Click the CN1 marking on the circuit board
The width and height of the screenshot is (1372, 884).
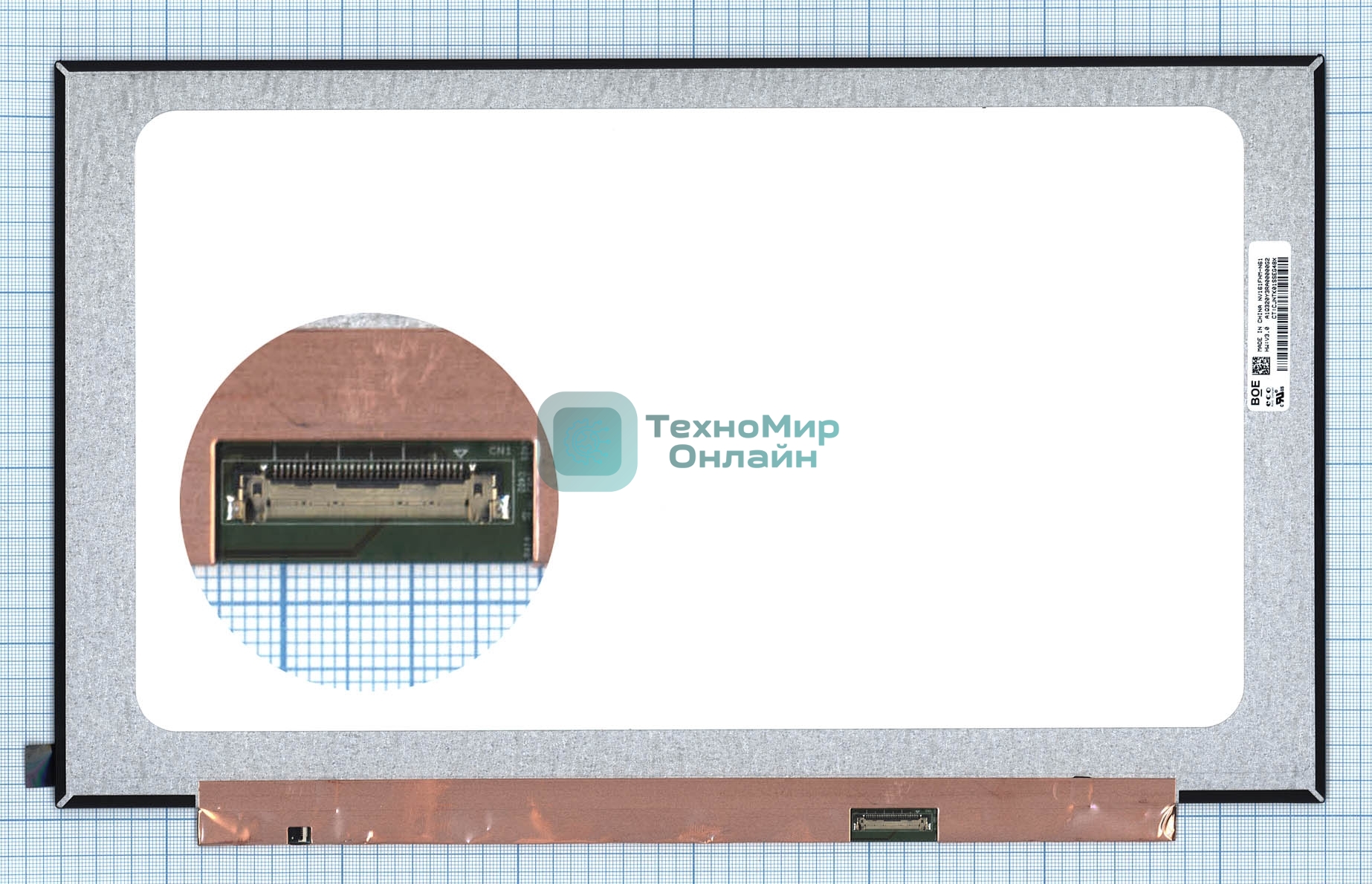500,451
